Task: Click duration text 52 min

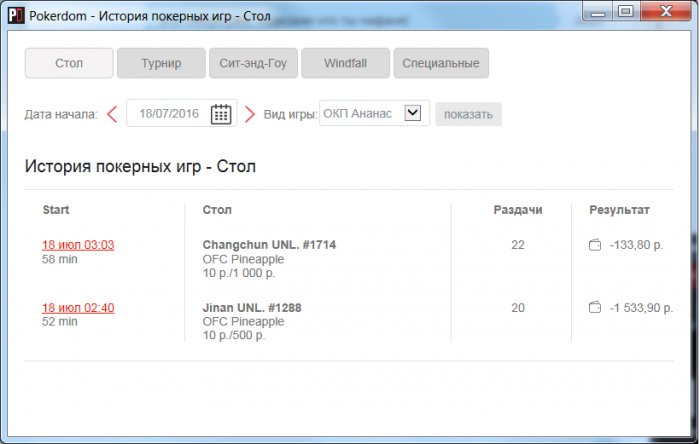Action: 60,321
